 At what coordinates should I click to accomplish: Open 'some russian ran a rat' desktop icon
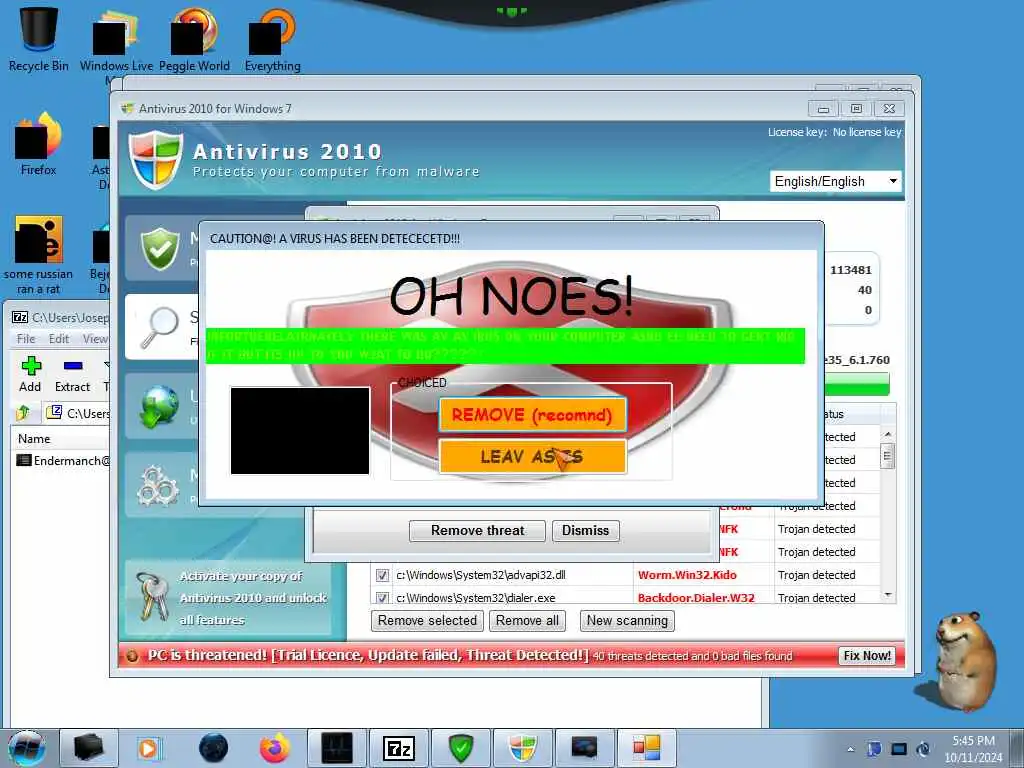39,255
